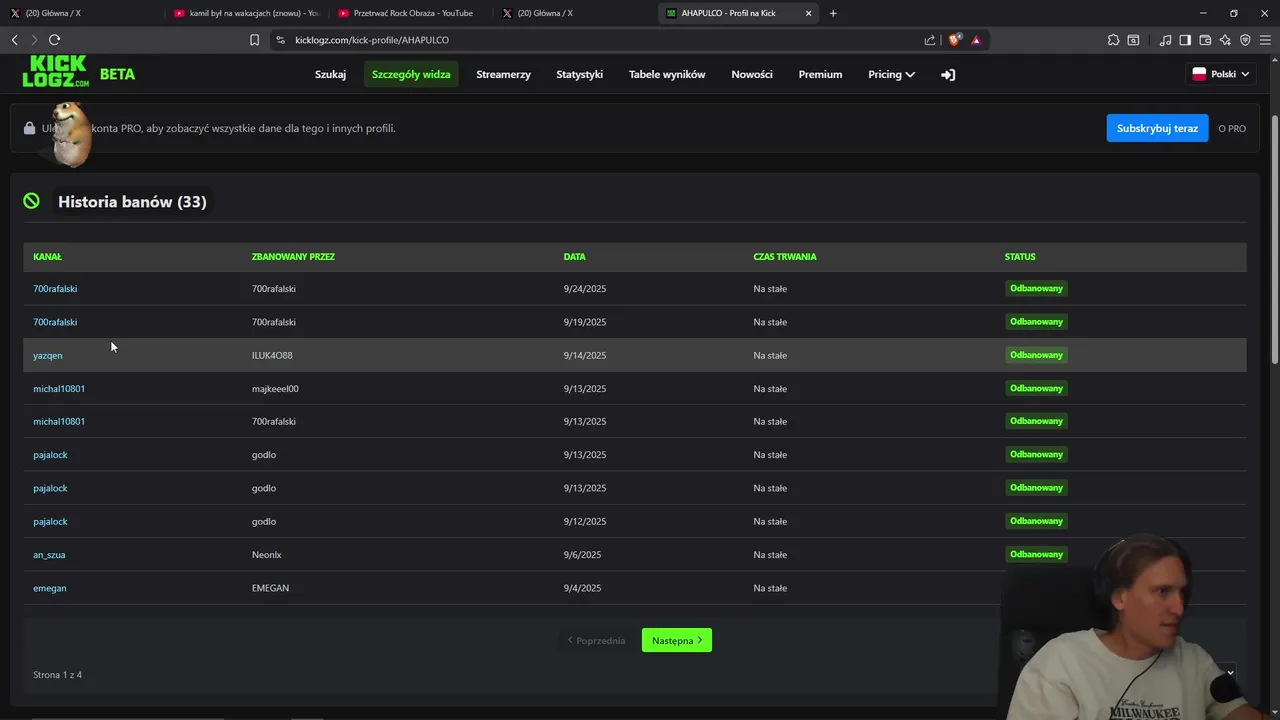Click the Strona 1 z 4 page indicator

point(57,675)
